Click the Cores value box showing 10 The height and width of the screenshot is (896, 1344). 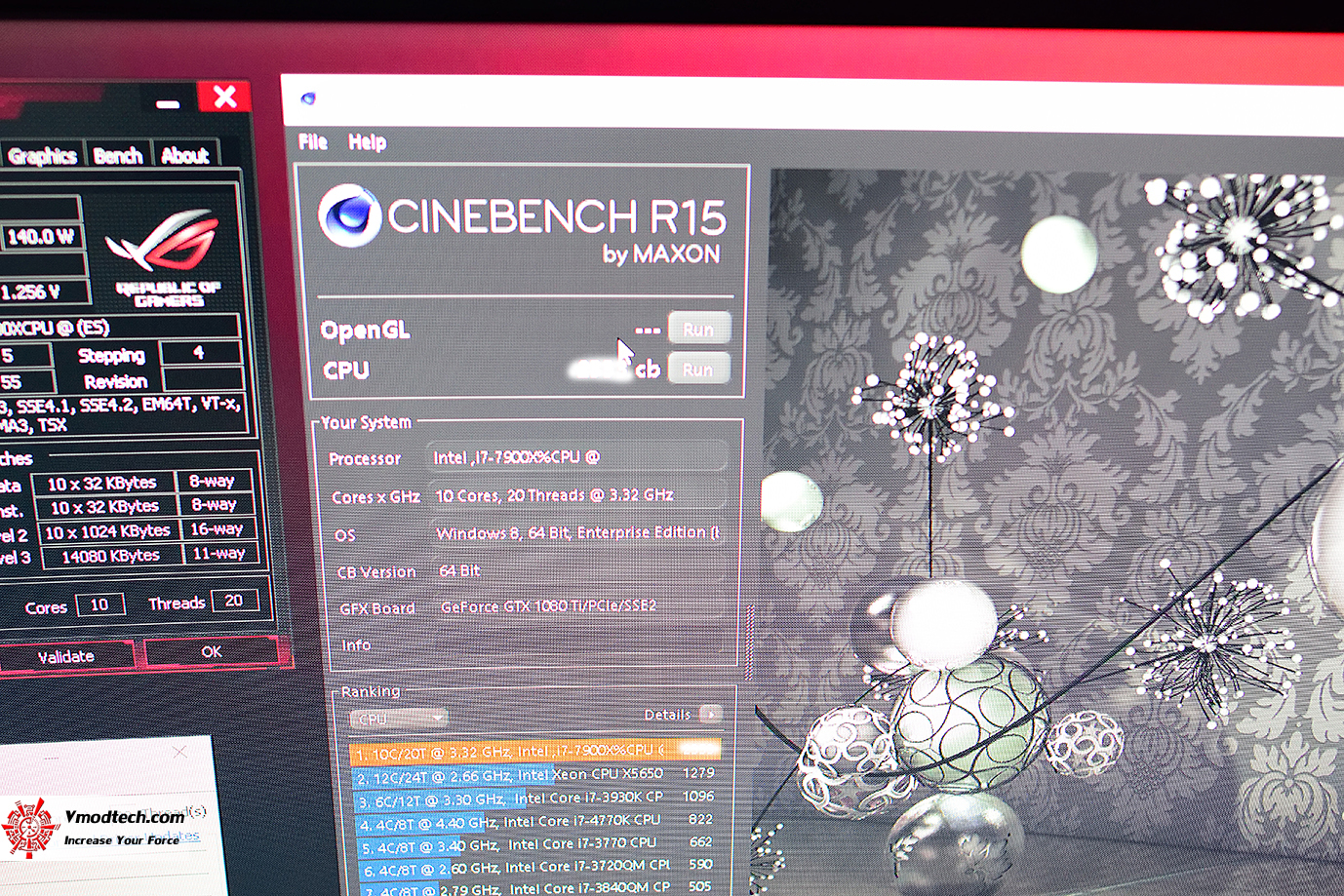[x=99, y=604]
